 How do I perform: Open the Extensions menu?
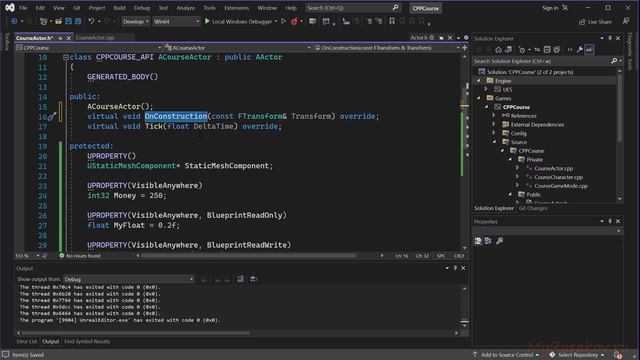click(x=236, y=8)
